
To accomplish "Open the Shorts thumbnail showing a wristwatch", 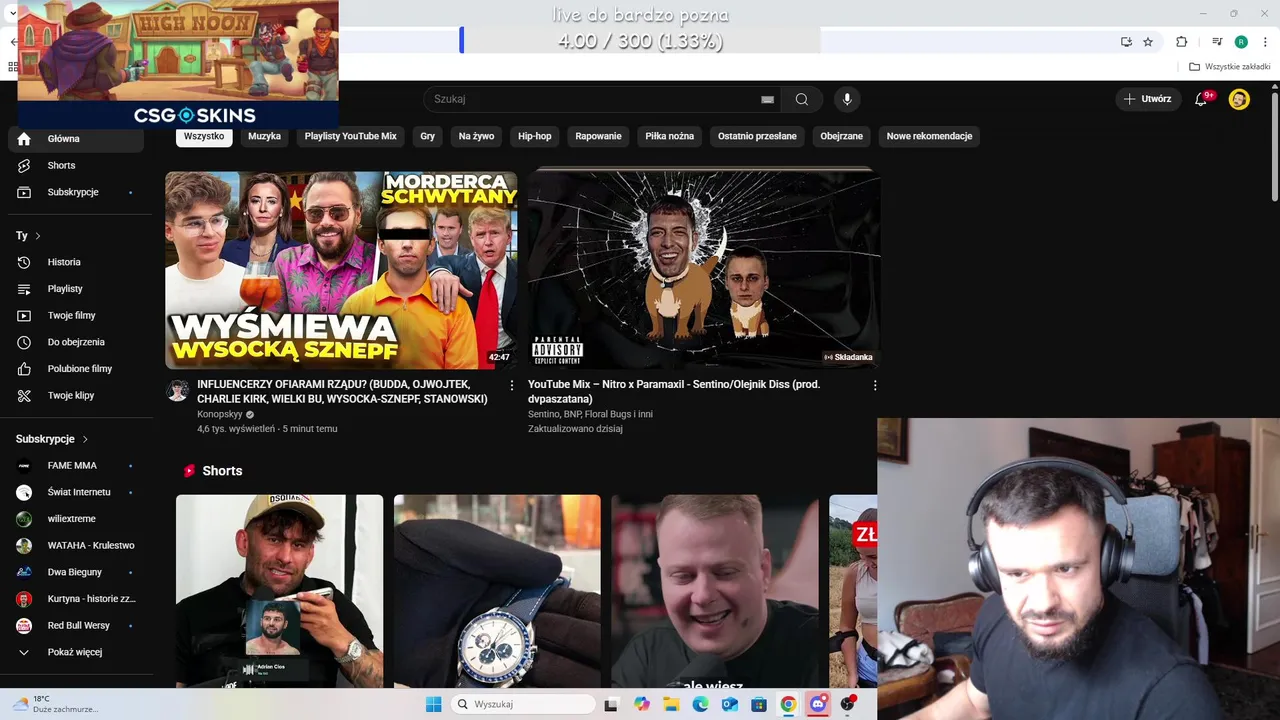I will tap(497, 591).
